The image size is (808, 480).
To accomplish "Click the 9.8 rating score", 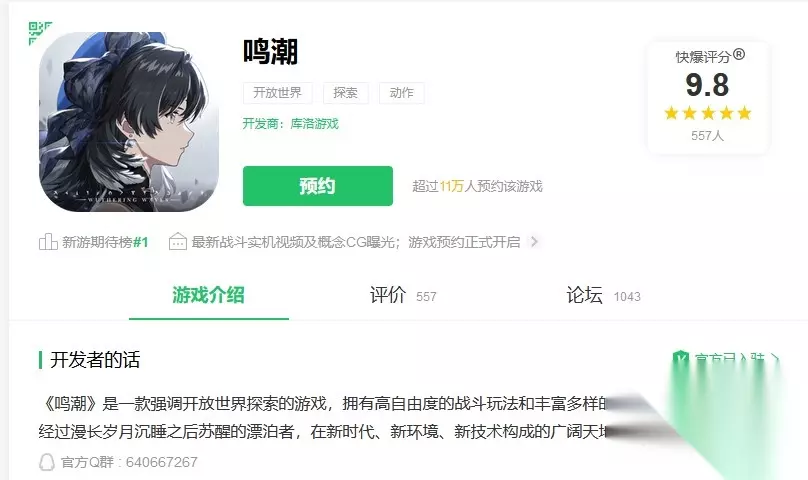I will coord(708,85).
